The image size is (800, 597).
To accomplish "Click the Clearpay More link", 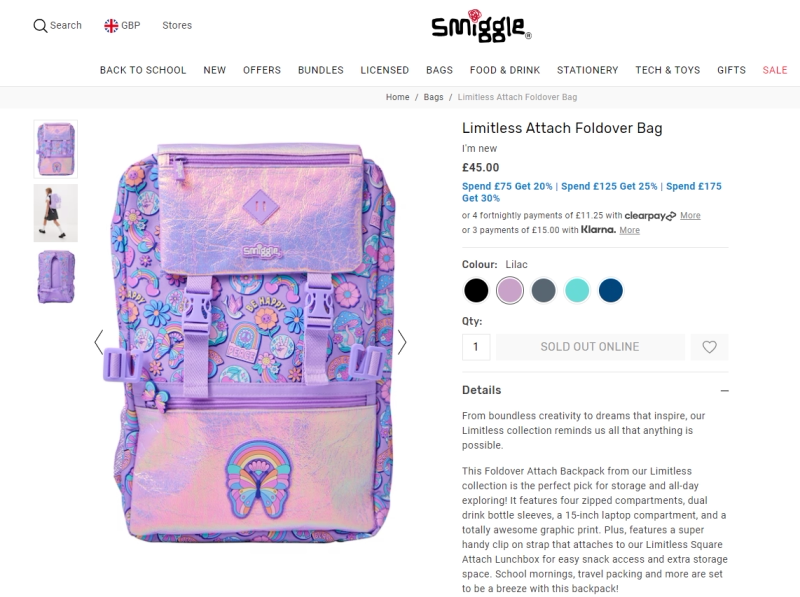I will 690,215.
